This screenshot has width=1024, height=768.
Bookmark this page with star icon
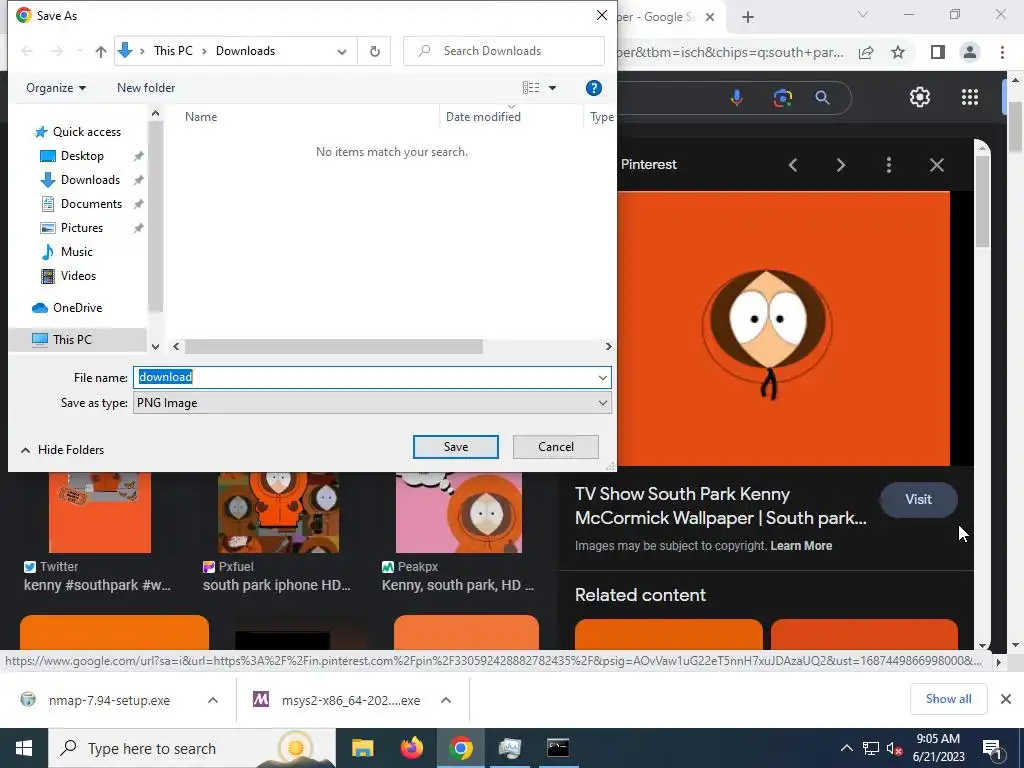tap(899, 52)
